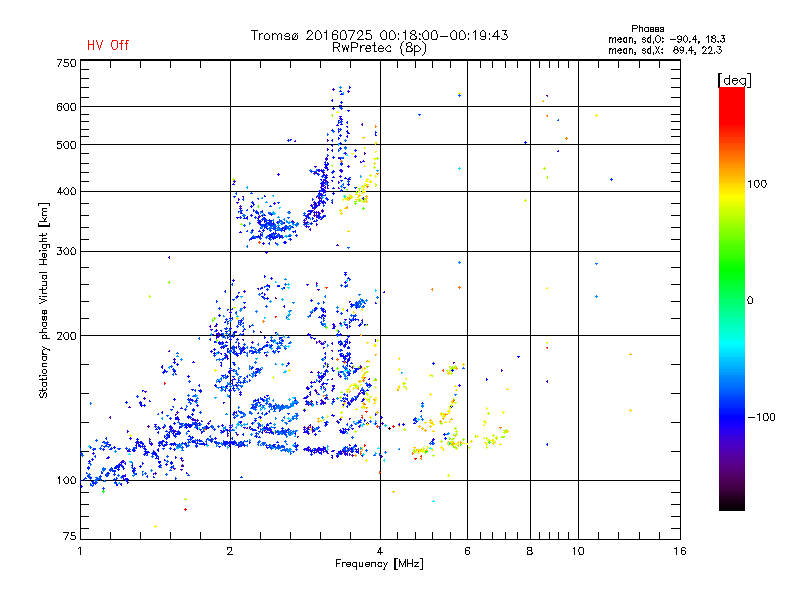Image resolution: width=800 pixels, height=600 pixels.
Task: Click the "[deg]" colorbar unit label
Action: click(734, 80)
